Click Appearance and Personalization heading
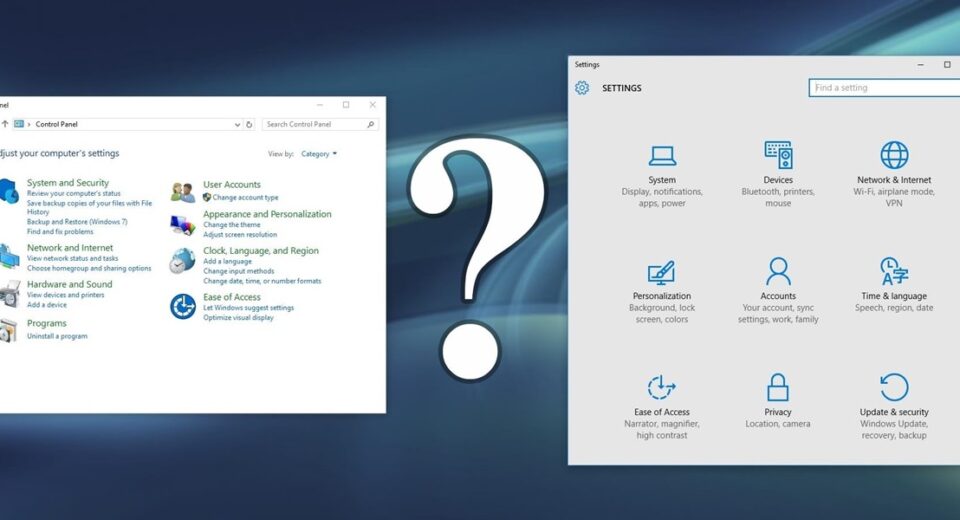Screen dimensions: 960x520 [267, 214]
